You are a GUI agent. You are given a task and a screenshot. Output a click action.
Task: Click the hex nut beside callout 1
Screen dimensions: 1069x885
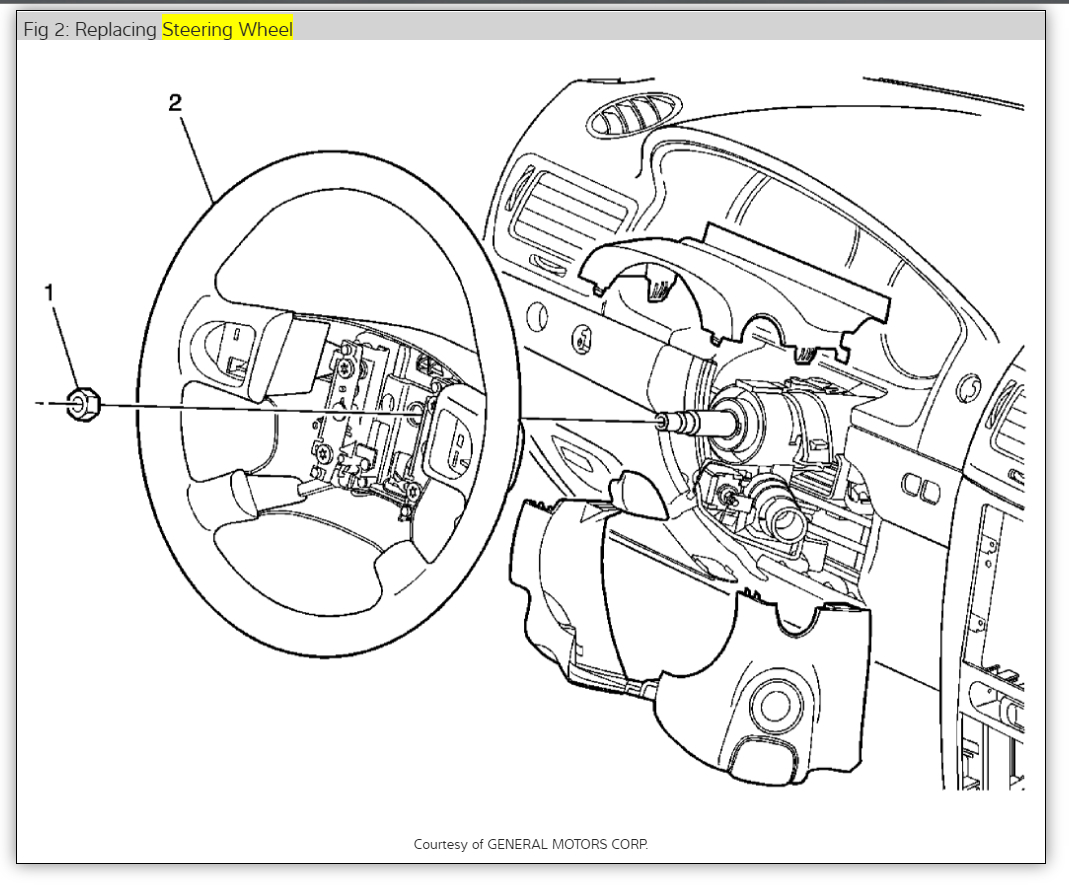point(81,404)
